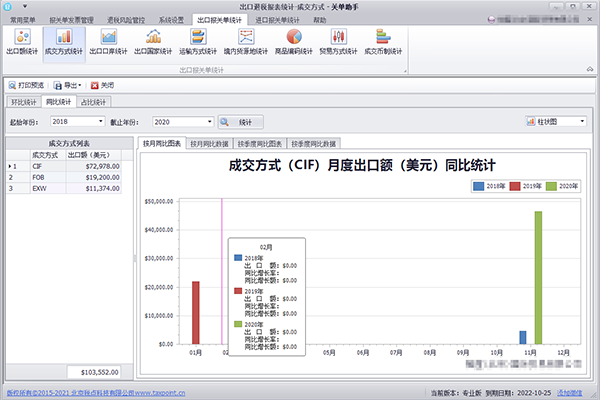
Task: Click the app logo icon in title bar
Action: point(8,7)
